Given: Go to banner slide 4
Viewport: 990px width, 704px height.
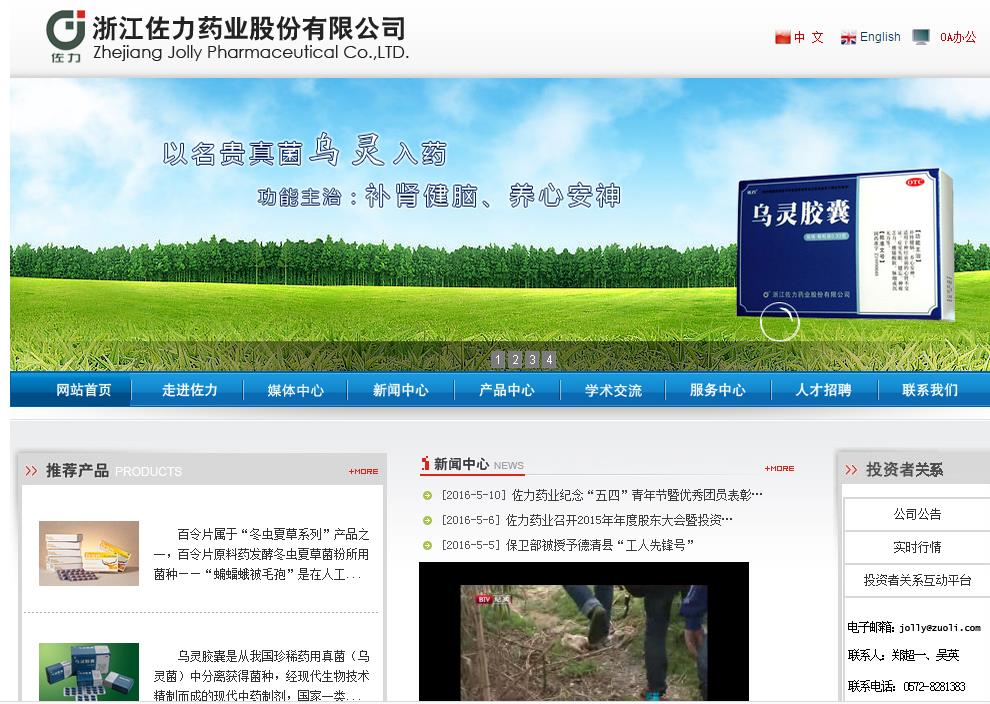Looking at the screenshot, I should click(549, 359).
